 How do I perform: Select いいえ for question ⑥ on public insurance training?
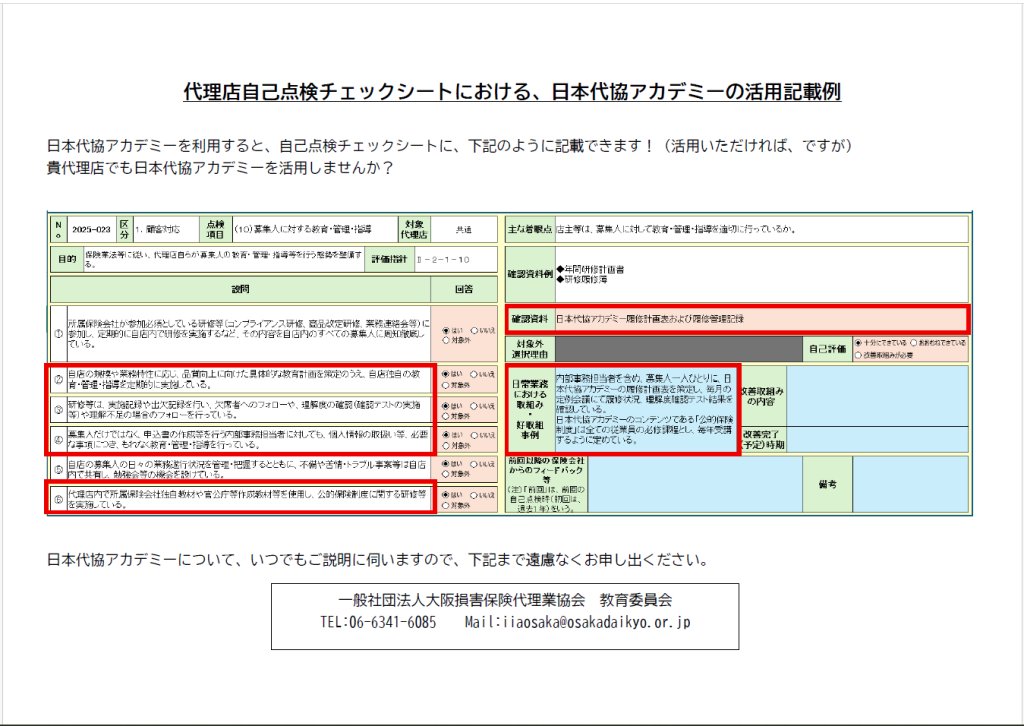(x=474, y=496)
